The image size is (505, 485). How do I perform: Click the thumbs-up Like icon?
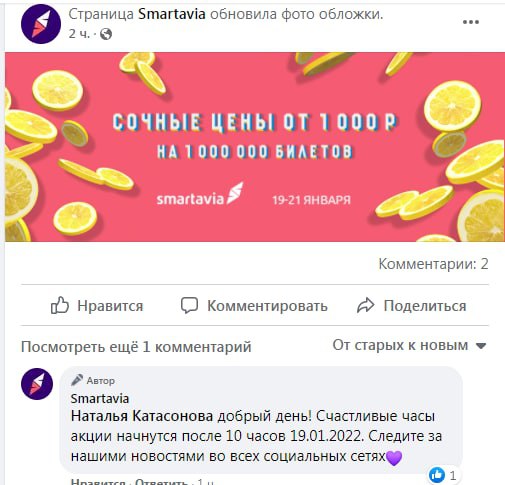[60, 305]
